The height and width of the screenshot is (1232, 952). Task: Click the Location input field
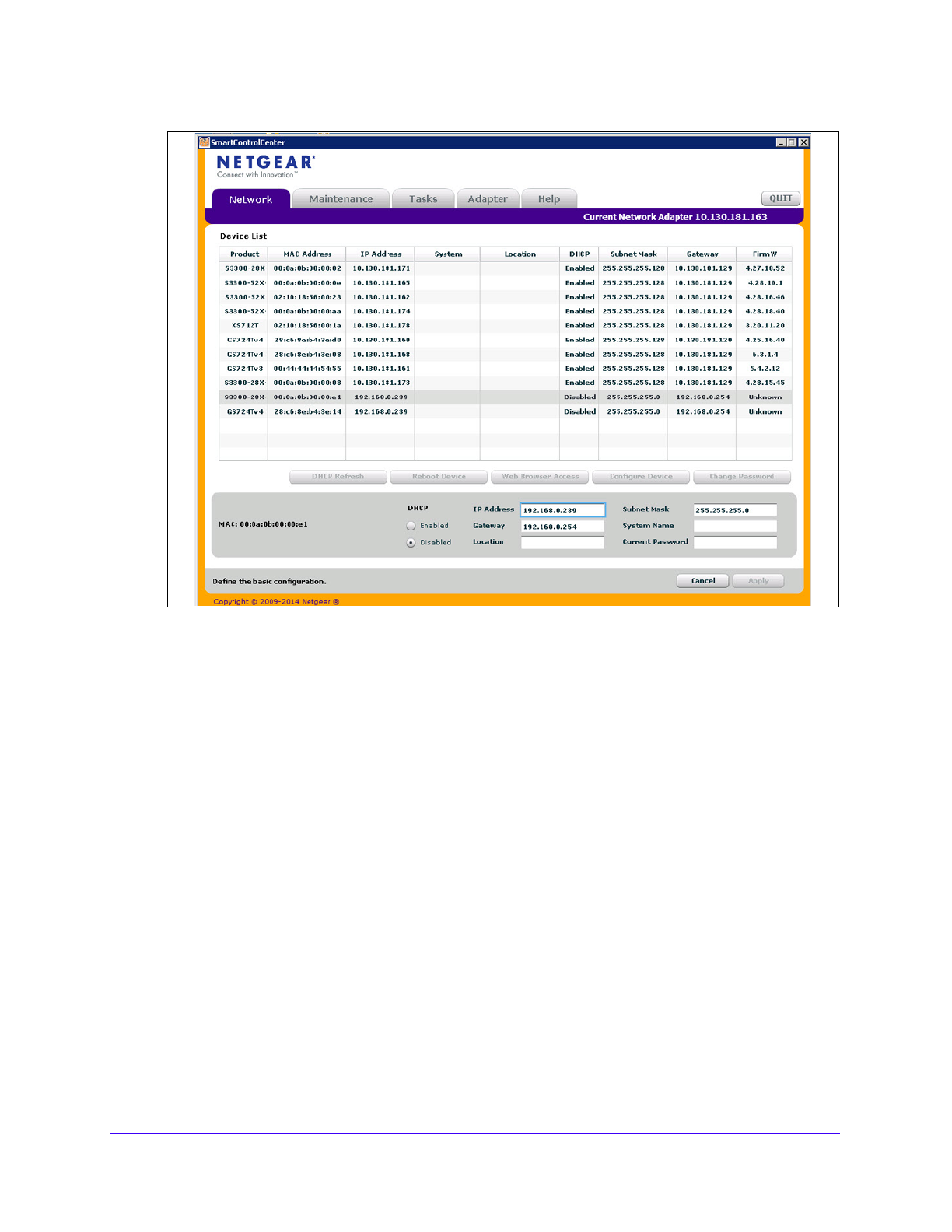tap(563, 543)
